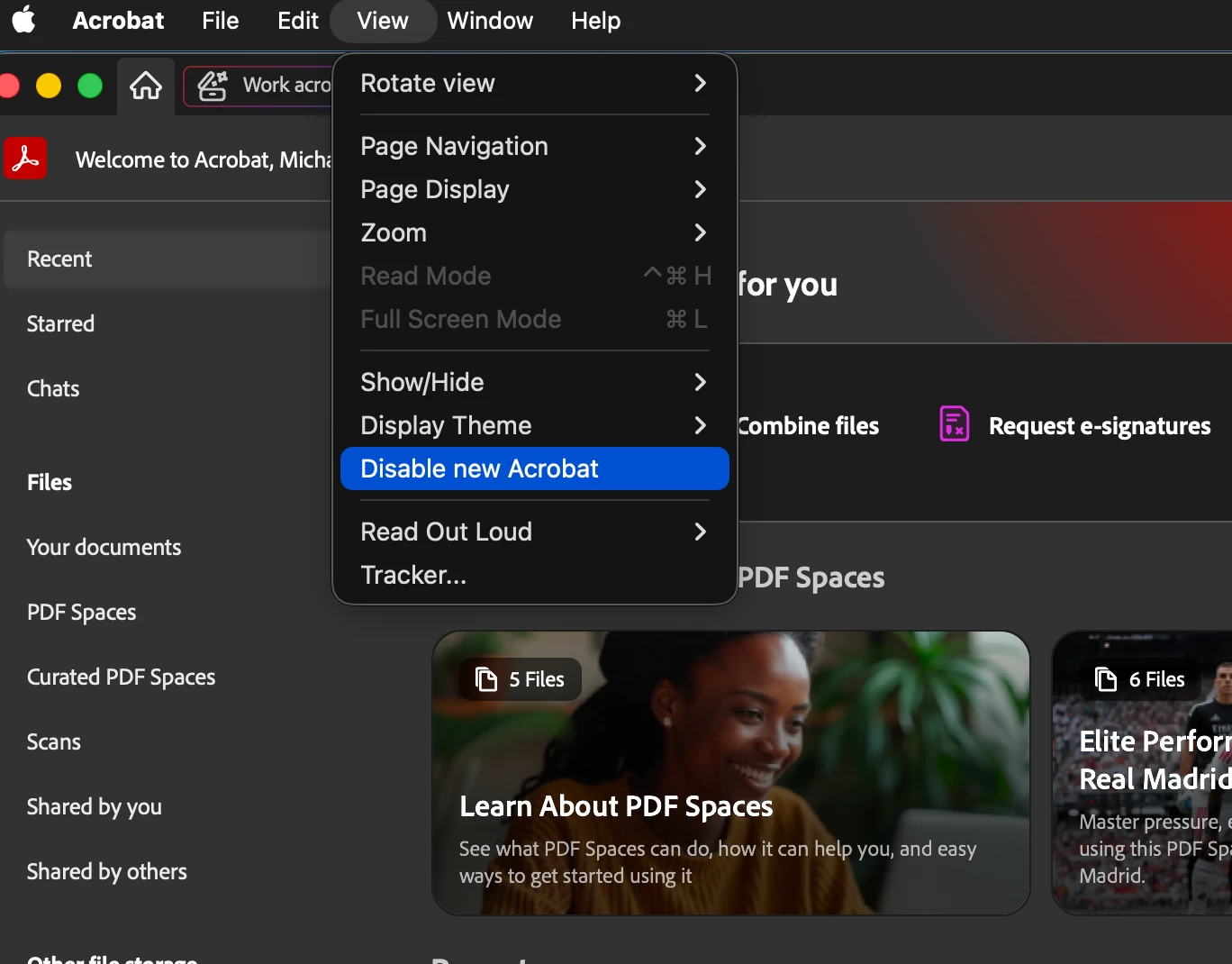Open the Edit menu
This screenshot has height=964, width=1232.
pyautogui.click(x=298, y=20)
